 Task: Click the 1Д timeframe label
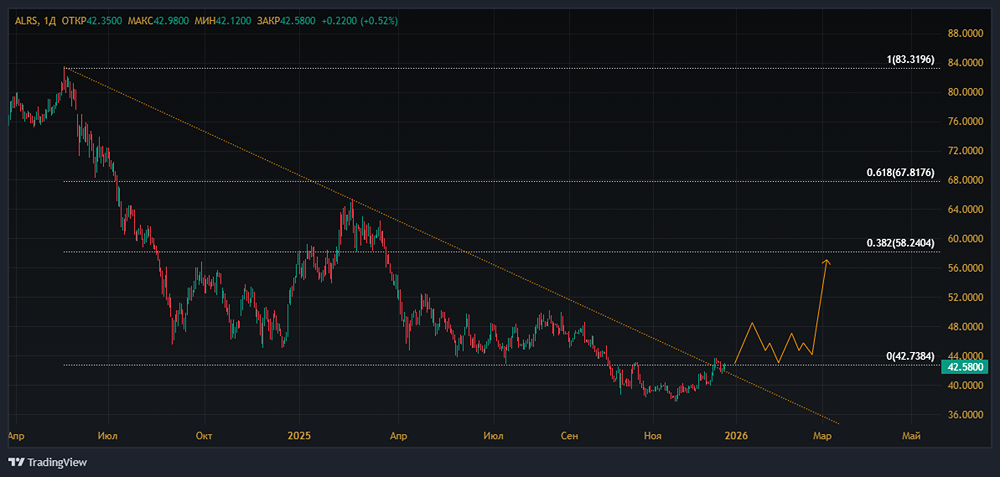tap(48, 21)
